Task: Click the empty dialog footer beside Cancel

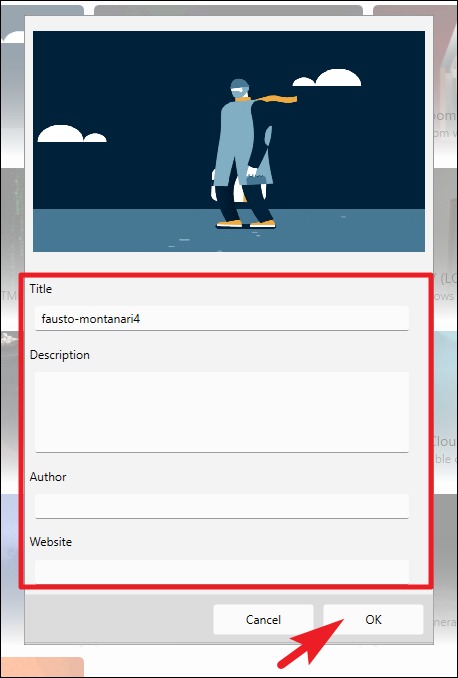Action: click(x=119, y=619)
